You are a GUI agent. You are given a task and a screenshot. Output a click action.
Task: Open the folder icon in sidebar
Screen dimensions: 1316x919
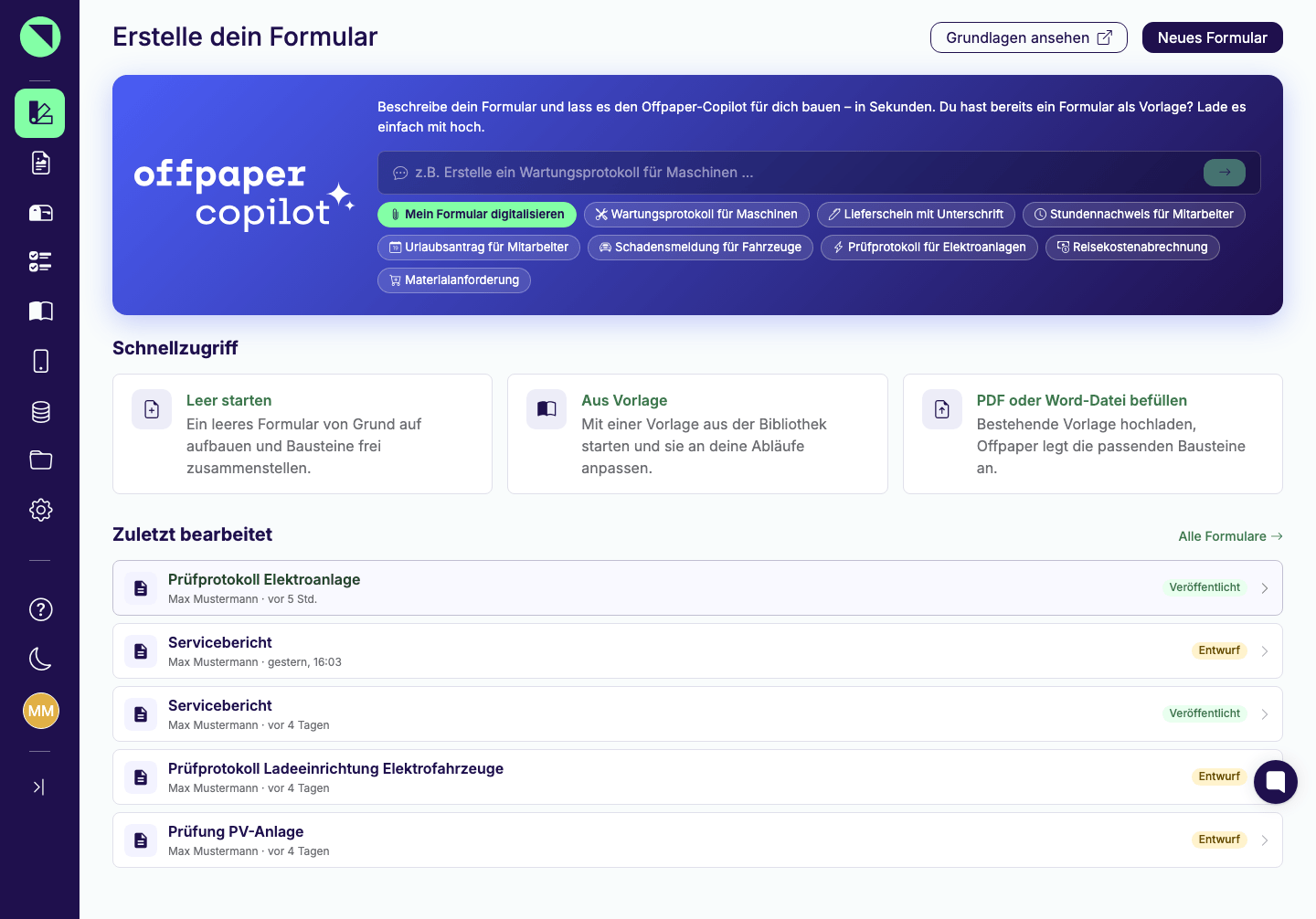click(40, 460)
